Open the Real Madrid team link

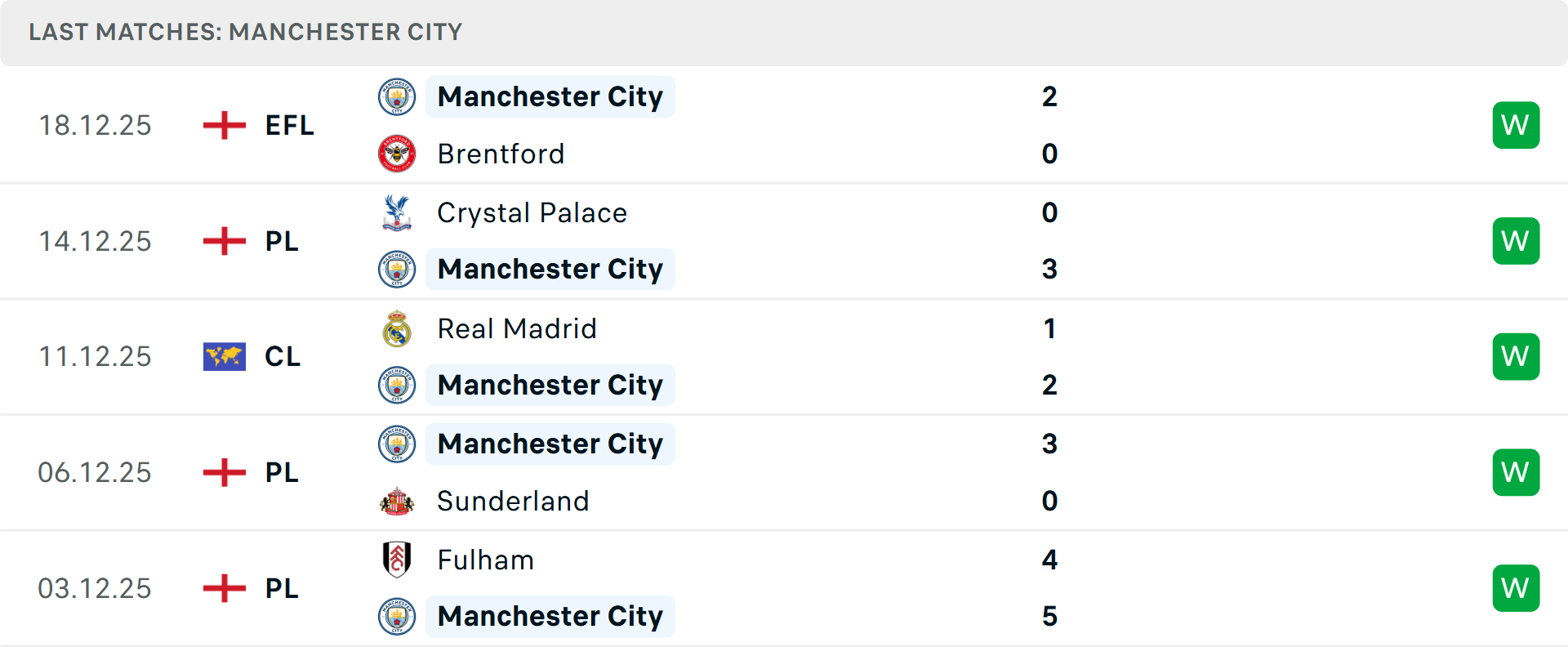click(517, 328)
